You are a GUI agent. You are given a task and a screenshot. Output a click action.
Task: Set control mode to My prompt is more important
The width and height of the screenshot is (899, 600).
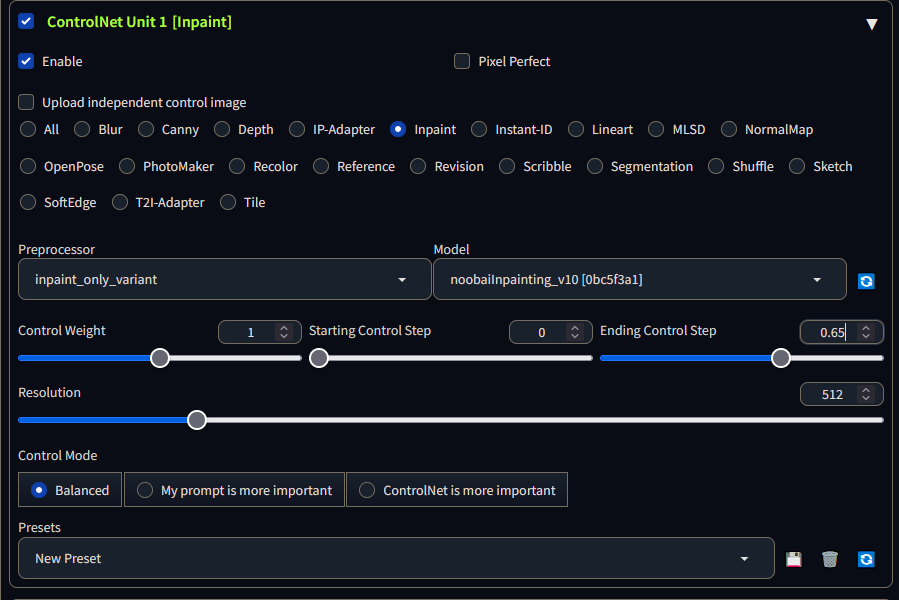(x=145, y=490)
